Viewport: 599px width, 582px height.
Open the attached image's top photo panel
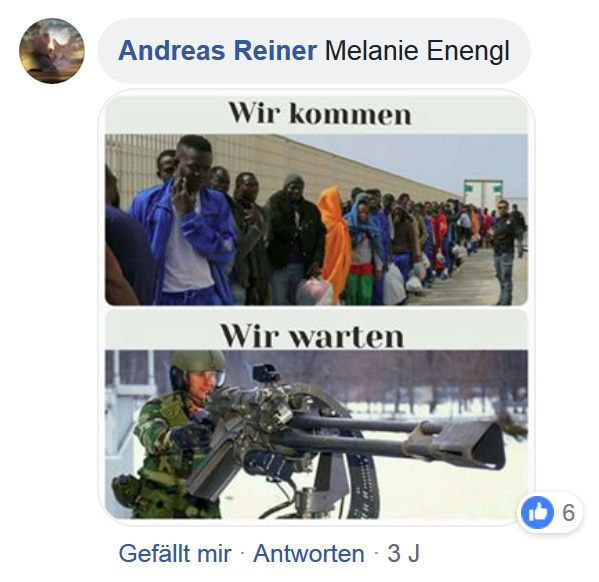316,219
